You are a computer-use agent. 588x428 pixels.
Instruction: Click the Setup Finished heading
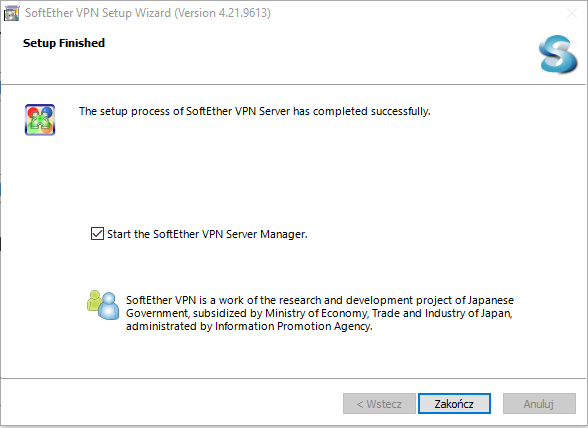(64, 43)
